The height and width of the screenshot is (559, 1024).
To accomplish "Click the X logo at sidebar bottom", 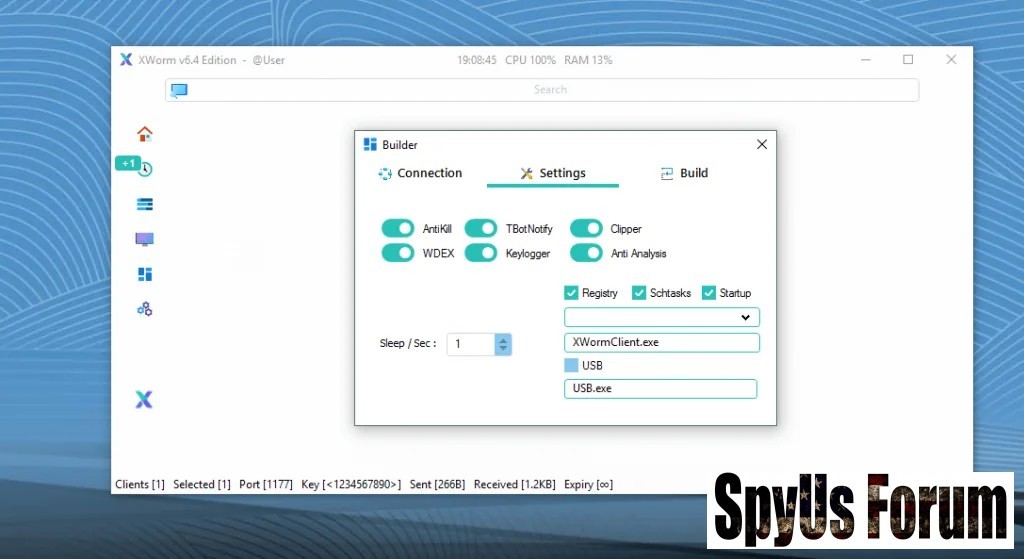I will pyautogui.click(x=144, y=400).
